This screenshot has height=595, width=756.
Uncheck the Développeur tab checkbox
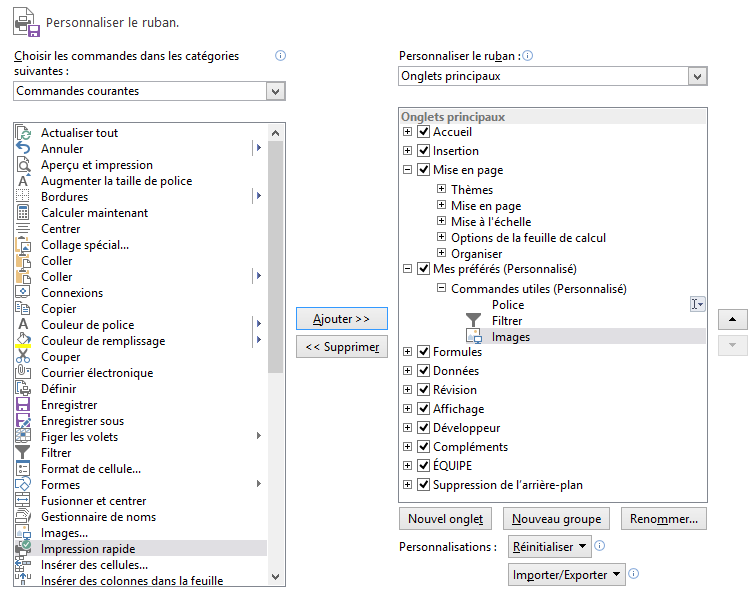pyautogui.click(x=424, y=428)
